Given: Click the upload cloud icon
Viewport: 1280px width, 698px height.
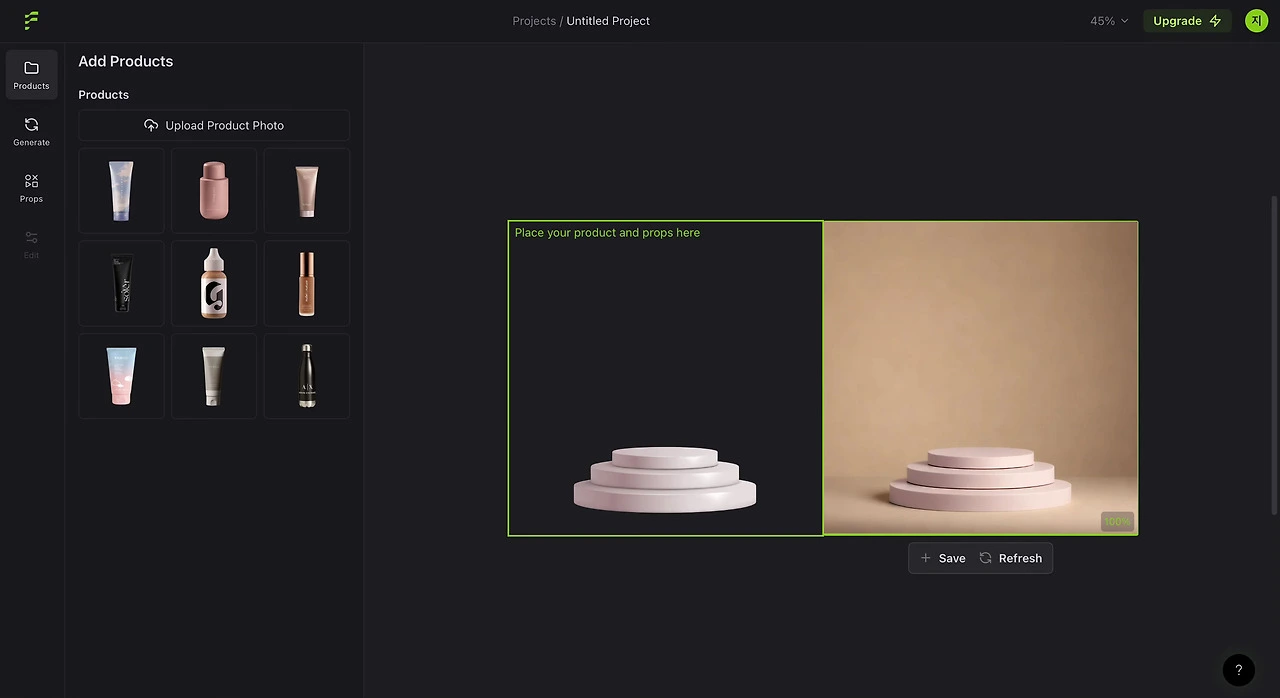Looking at the screenshot, I should [151, 125].
